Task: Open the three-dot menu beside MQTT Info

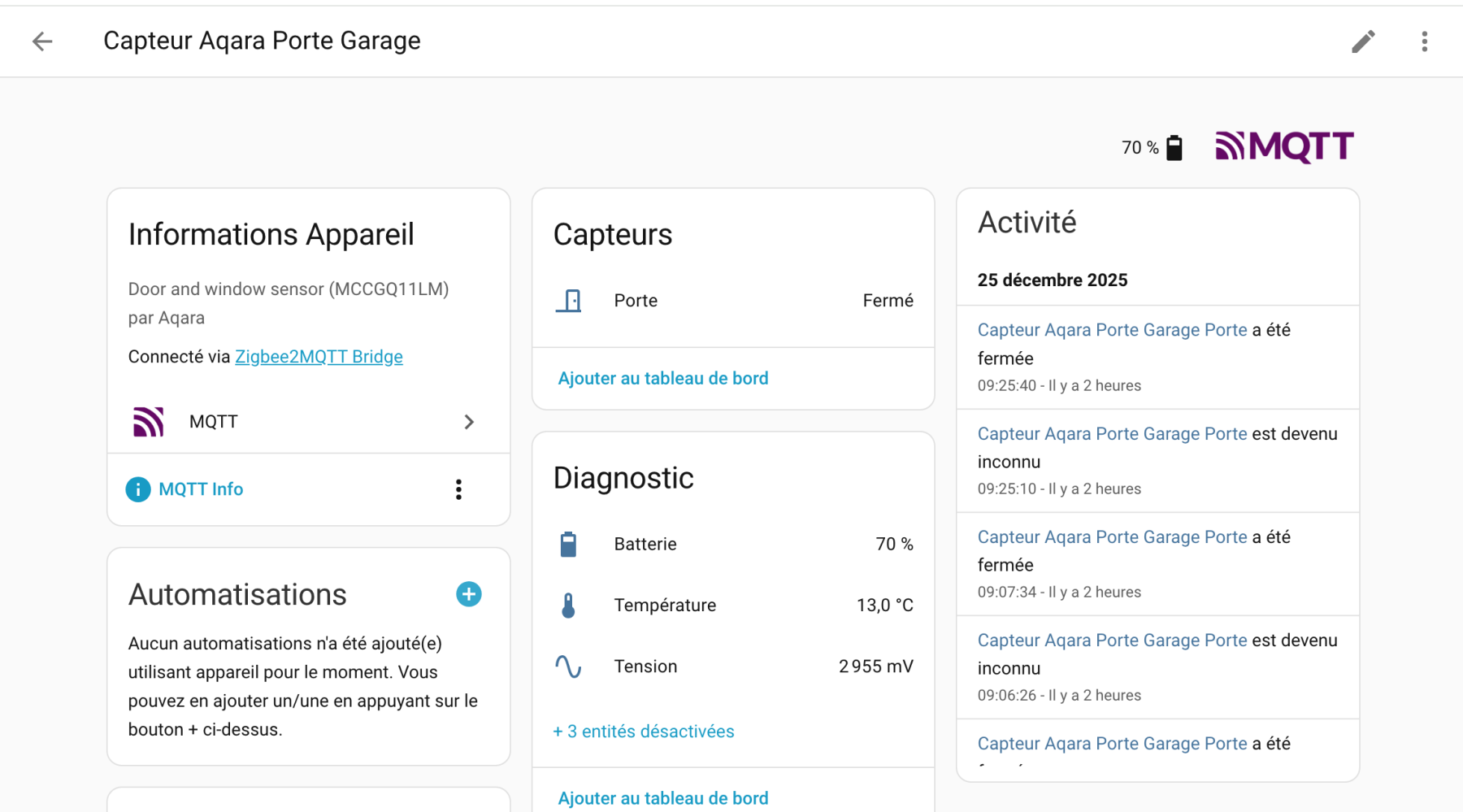Action: [458, 489]
